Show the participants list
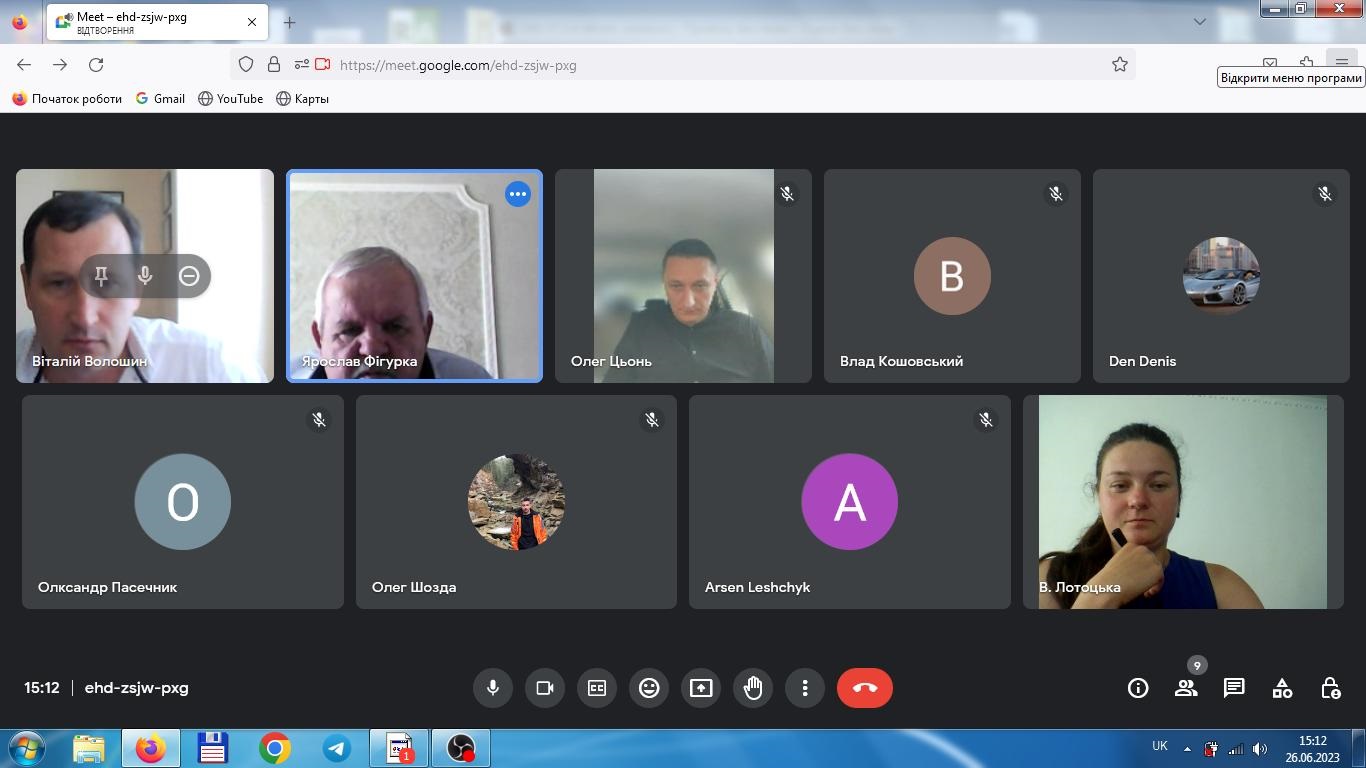Screen dimensions: 1366x768 [1186, 688]
